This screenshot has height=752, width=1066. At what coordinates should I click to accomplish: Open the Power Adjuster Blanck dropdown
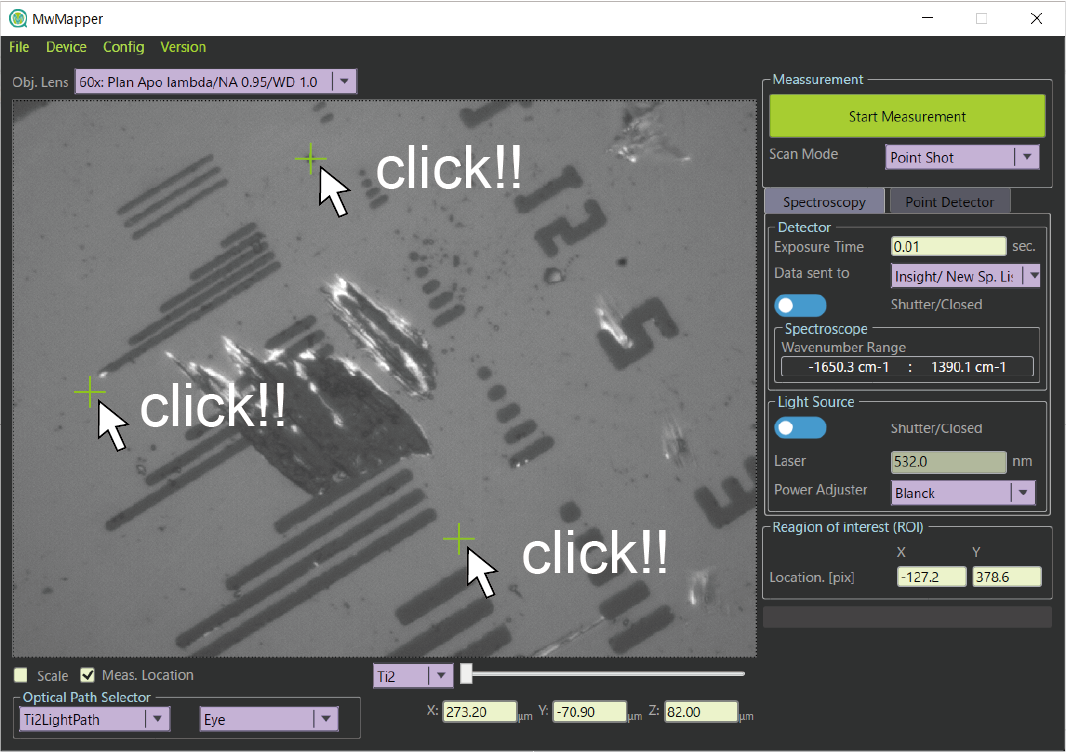[1022, 492]
